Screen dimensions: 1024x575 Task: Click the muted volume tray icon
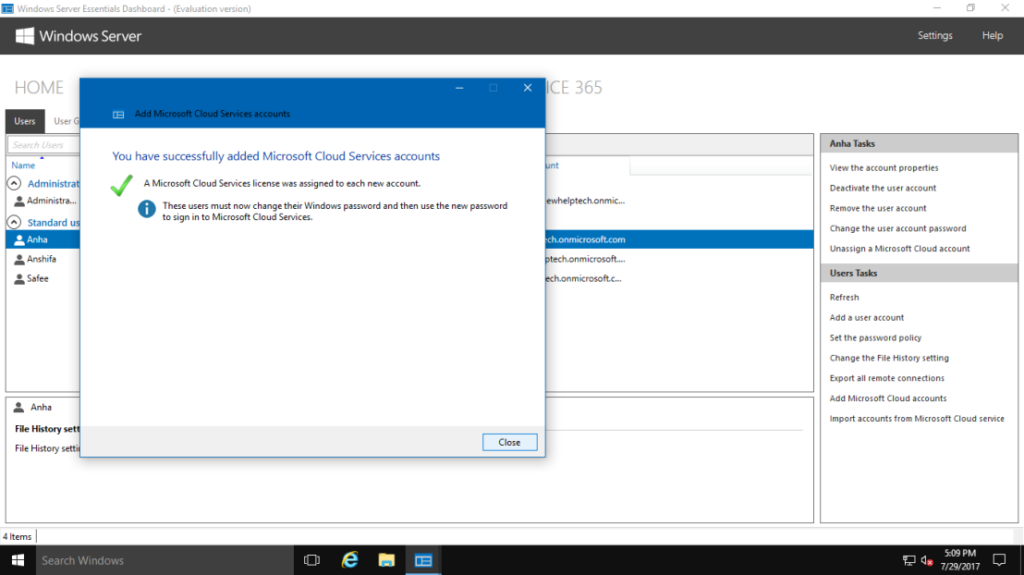(927, 561)
